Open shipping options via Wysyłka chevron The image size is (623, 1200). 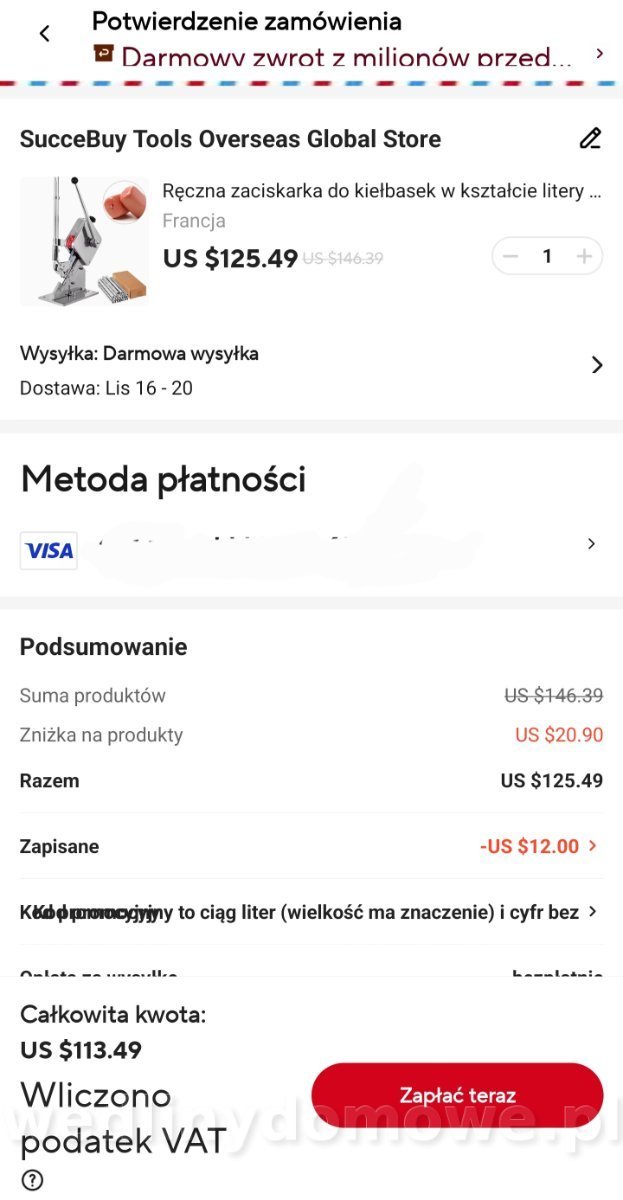[x=597, y=365]
